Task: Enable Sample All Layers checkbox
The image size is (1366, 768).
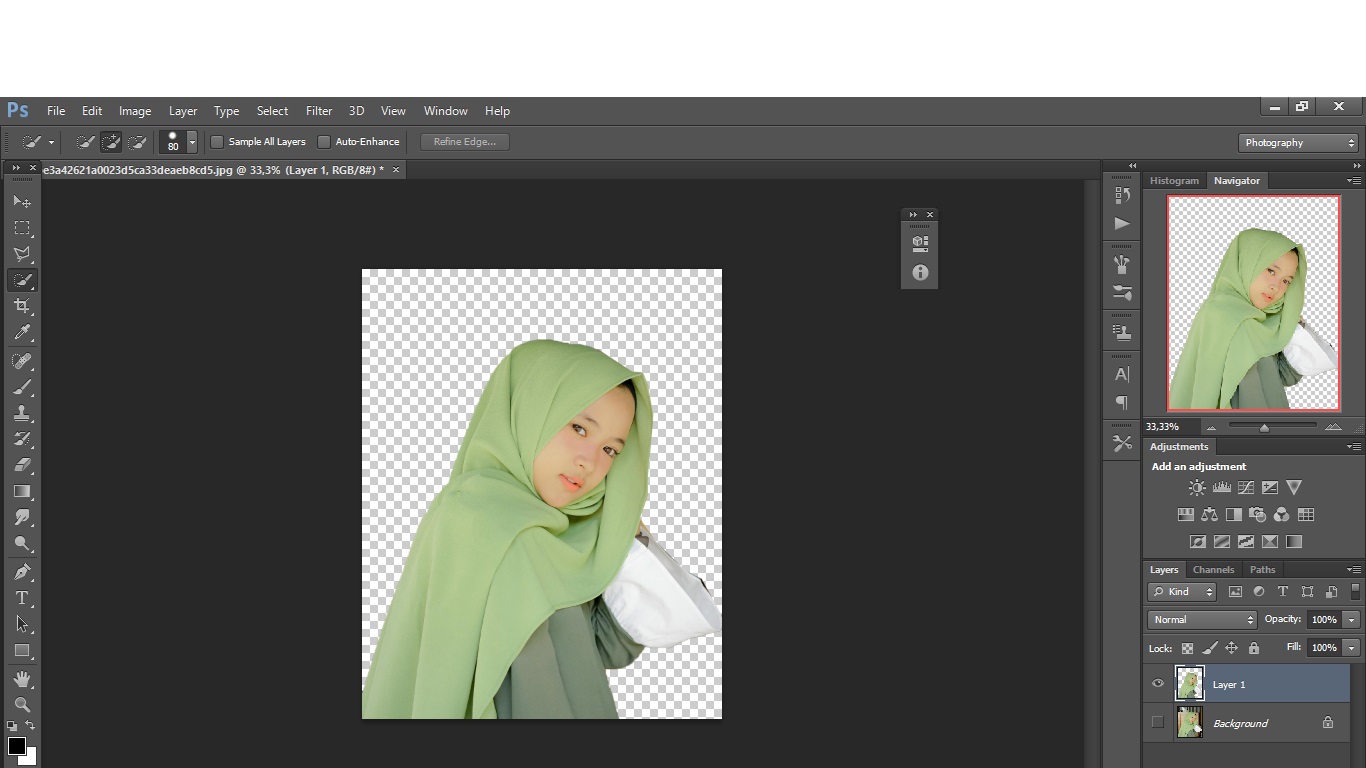Action: pos(217,142)
